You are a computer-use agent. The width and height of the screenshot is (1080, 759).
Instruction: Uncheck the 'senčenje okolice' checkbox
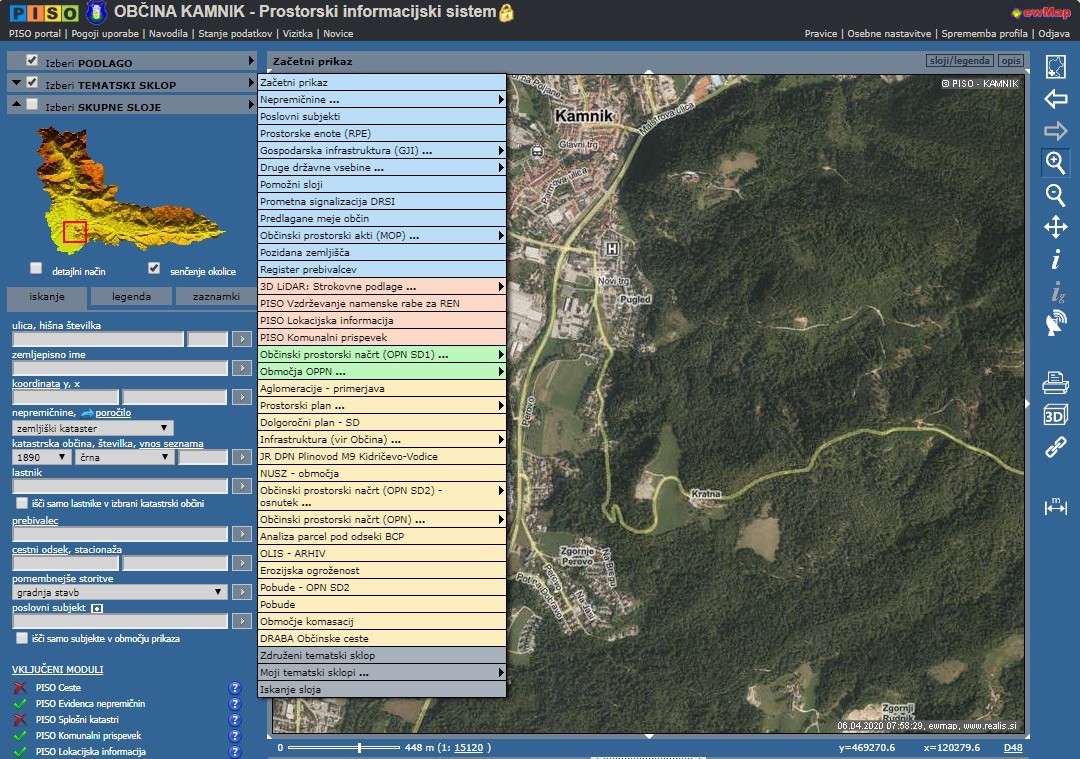[154, 268]
